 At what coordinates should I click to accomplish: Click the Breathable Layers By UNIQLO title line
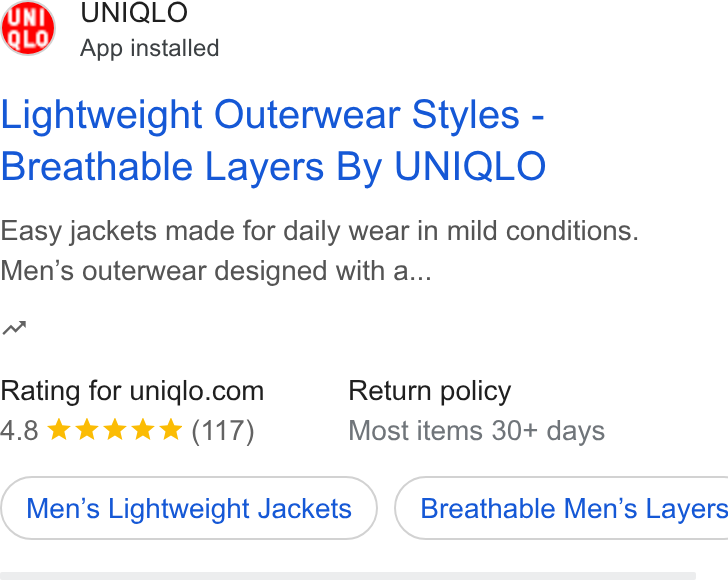[273, 167]
